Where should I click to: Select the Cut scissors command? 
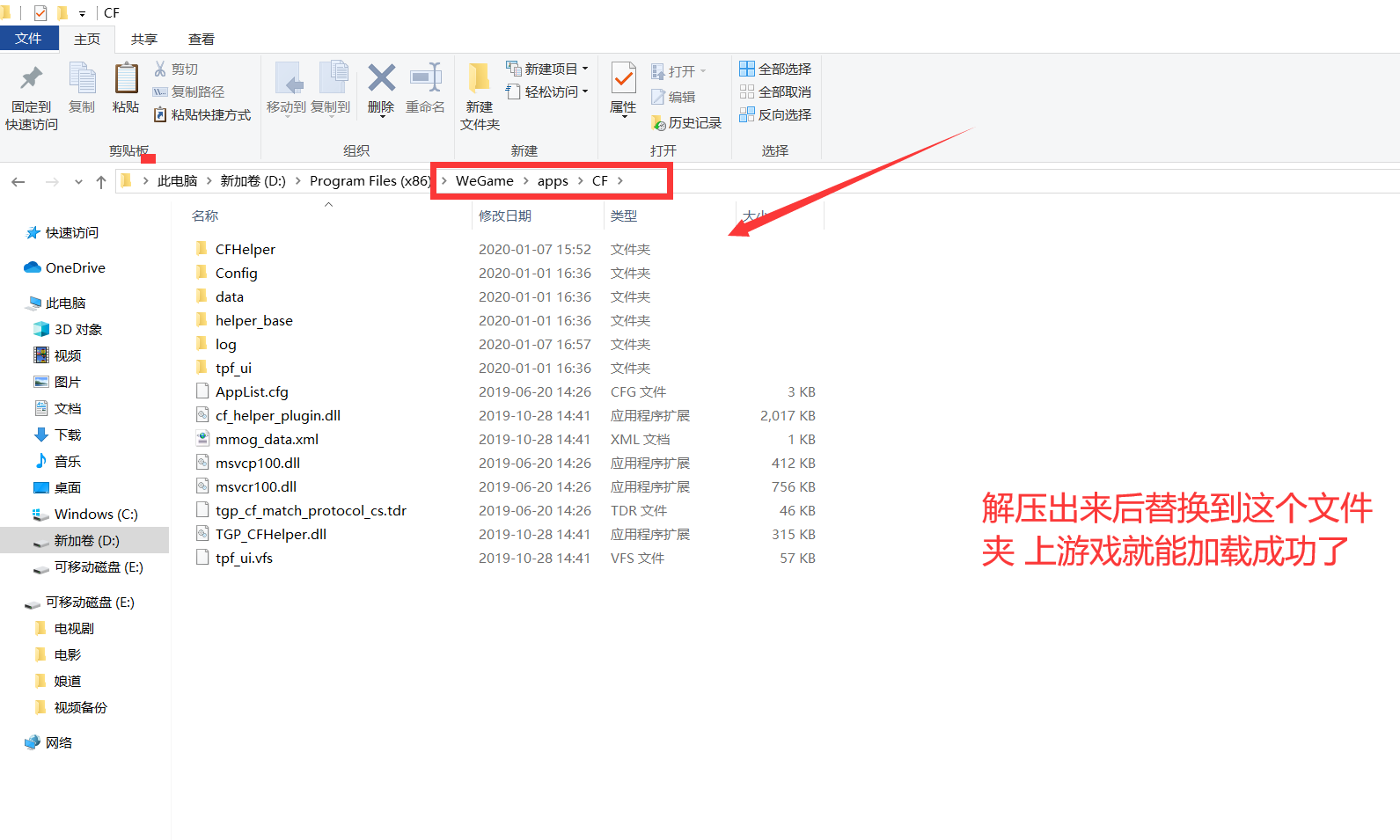click(x=176, y=69)
